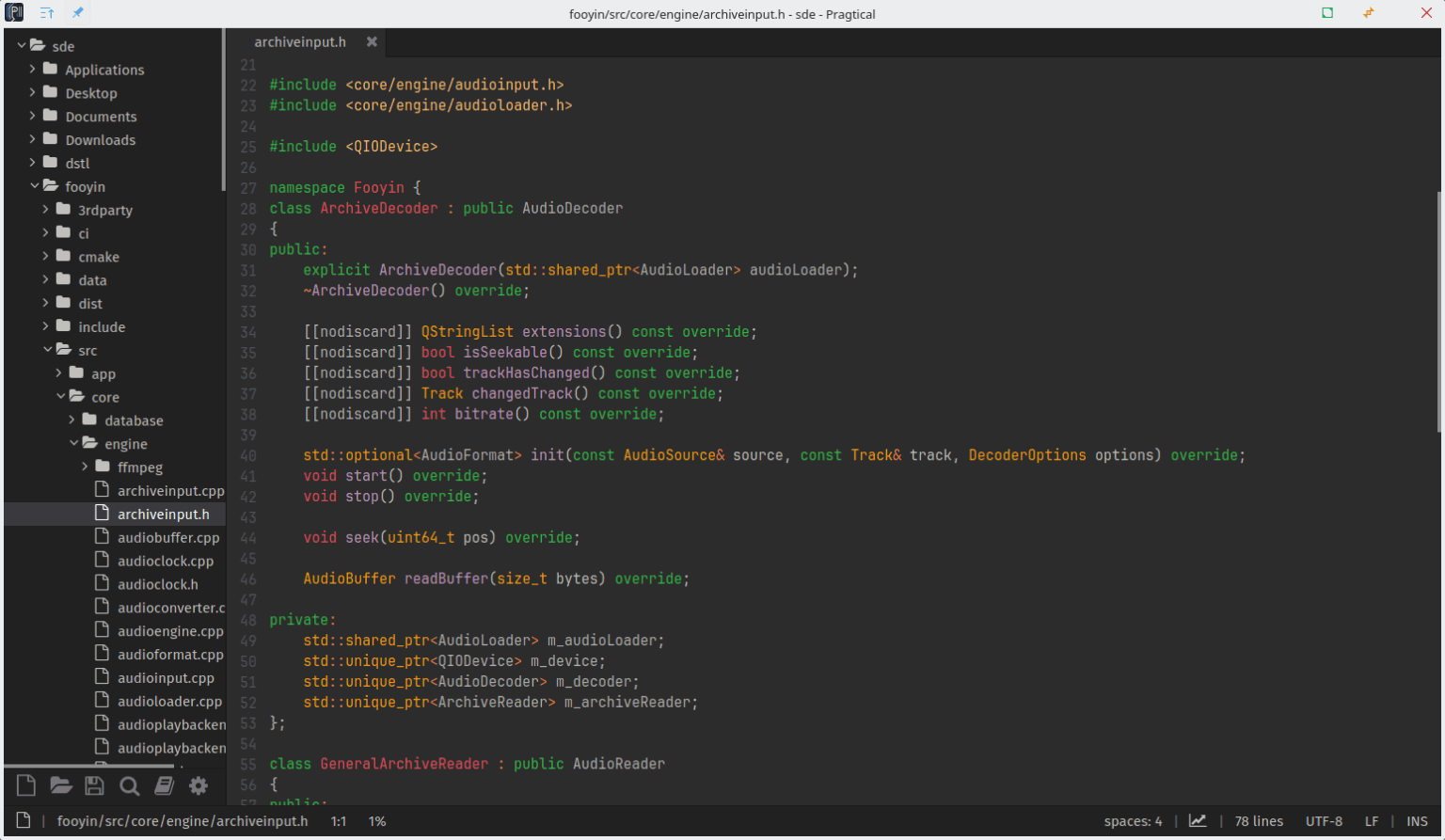Close the archiveinput.h tab
The height and width of the screenshot is (840, 1445).
372,42
